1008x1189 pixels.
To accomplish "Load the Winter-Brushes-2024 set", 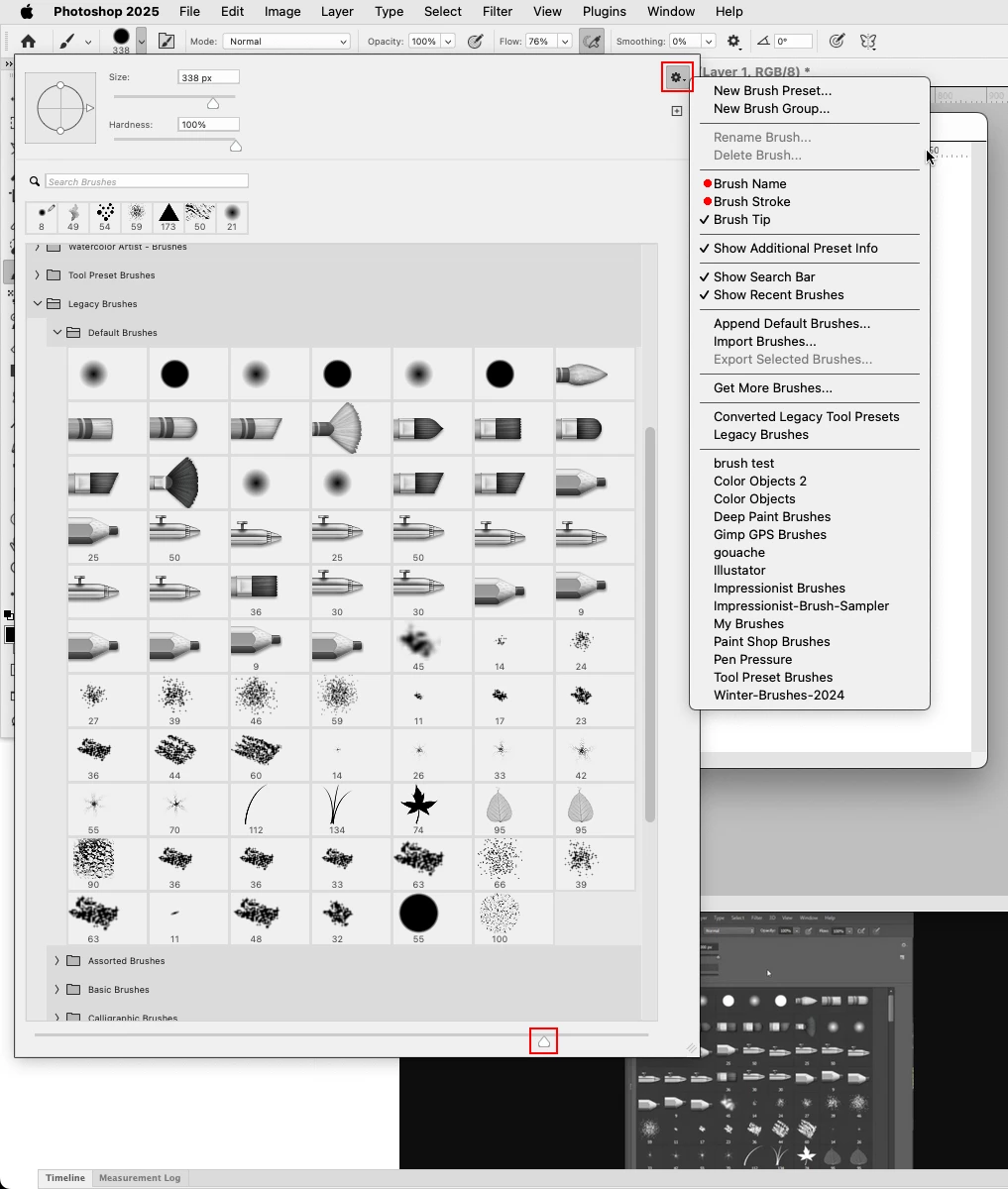I will point(779,695).
